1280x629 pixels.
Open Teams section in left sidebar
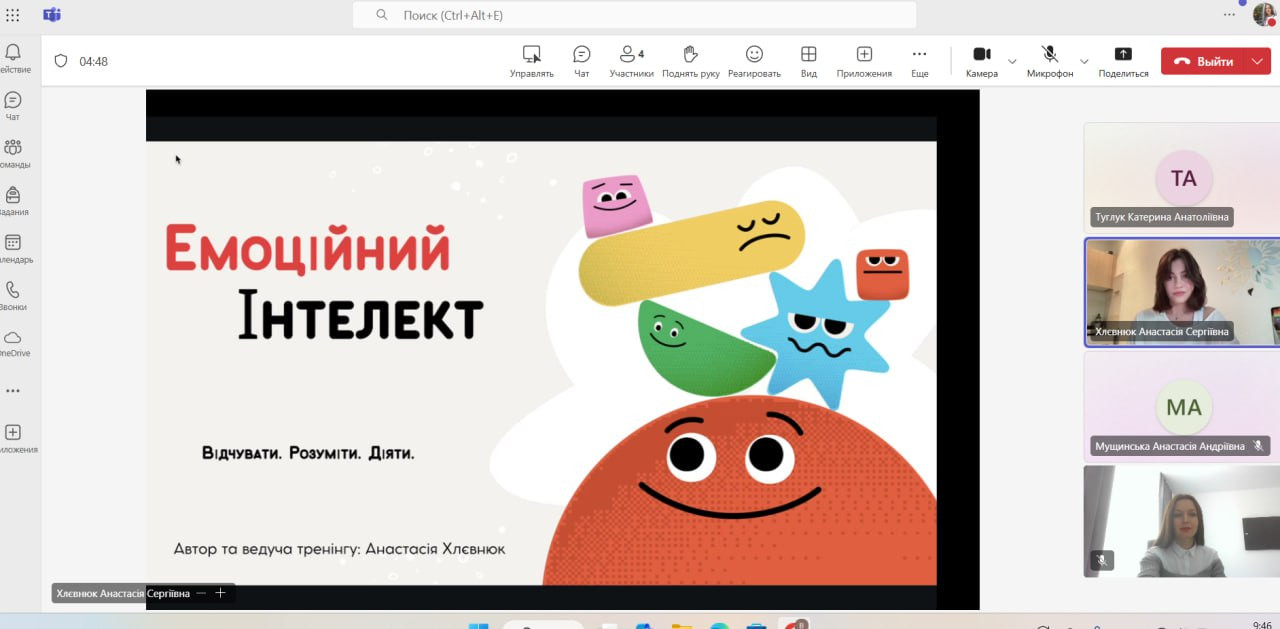pyautogui.click(x=13, y=154)
